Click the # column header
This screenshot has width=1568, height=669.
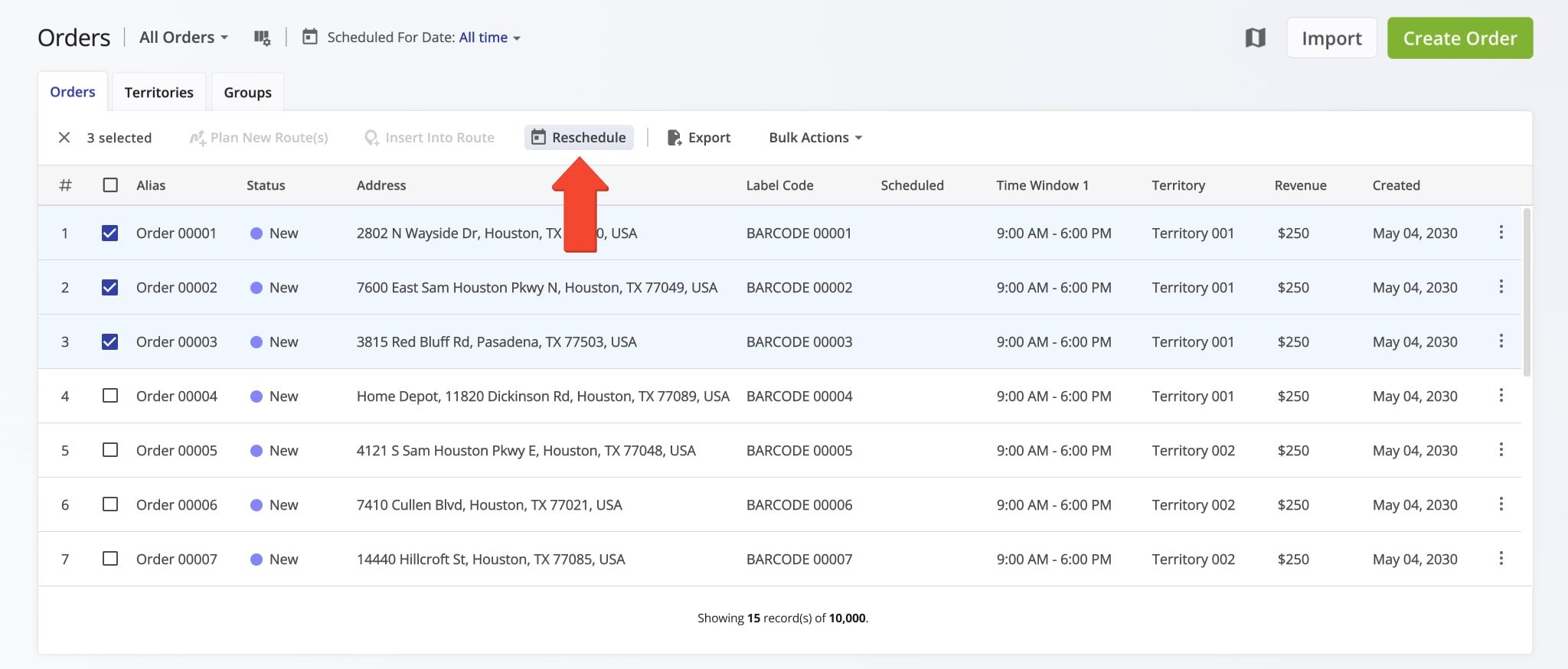(65, 185)
